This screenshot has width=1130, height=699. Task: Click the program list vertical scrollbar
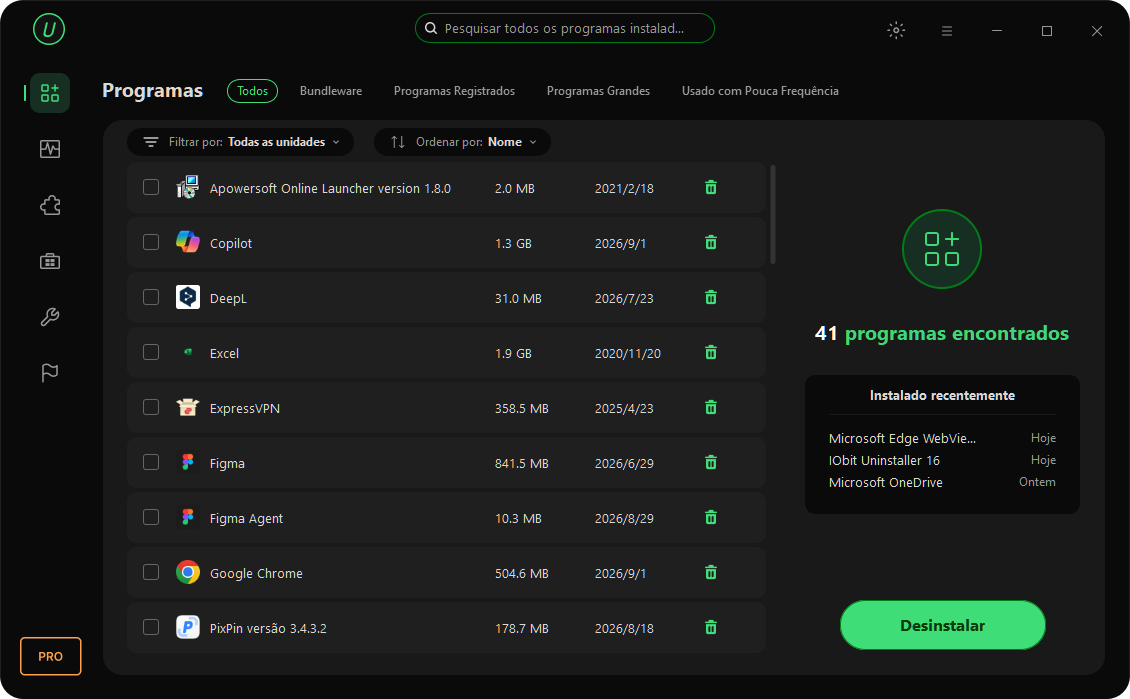click(773, 215)
